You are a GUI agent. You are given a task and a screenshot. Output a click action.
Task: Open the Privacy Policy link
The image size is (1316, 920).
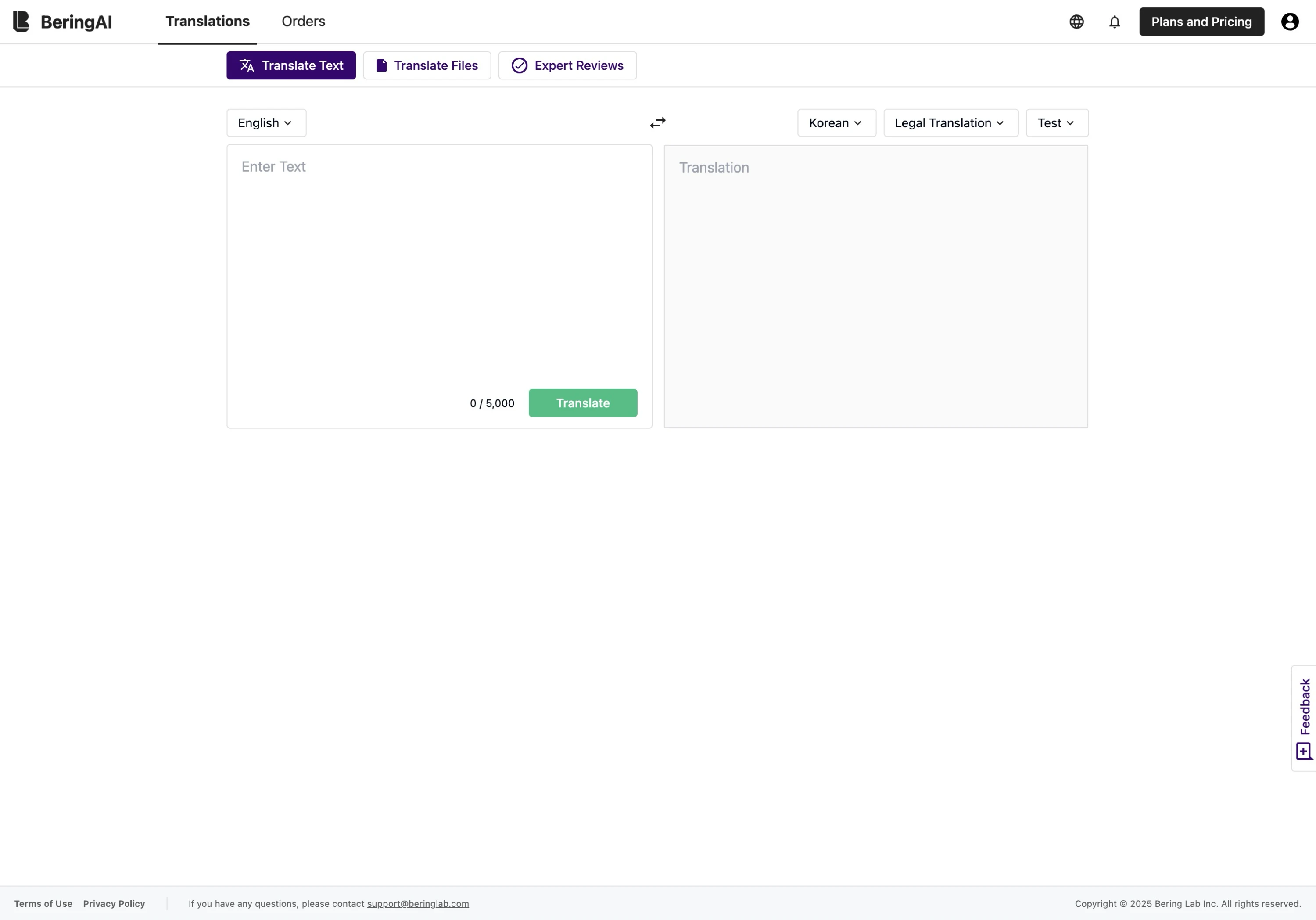[114, 903]
